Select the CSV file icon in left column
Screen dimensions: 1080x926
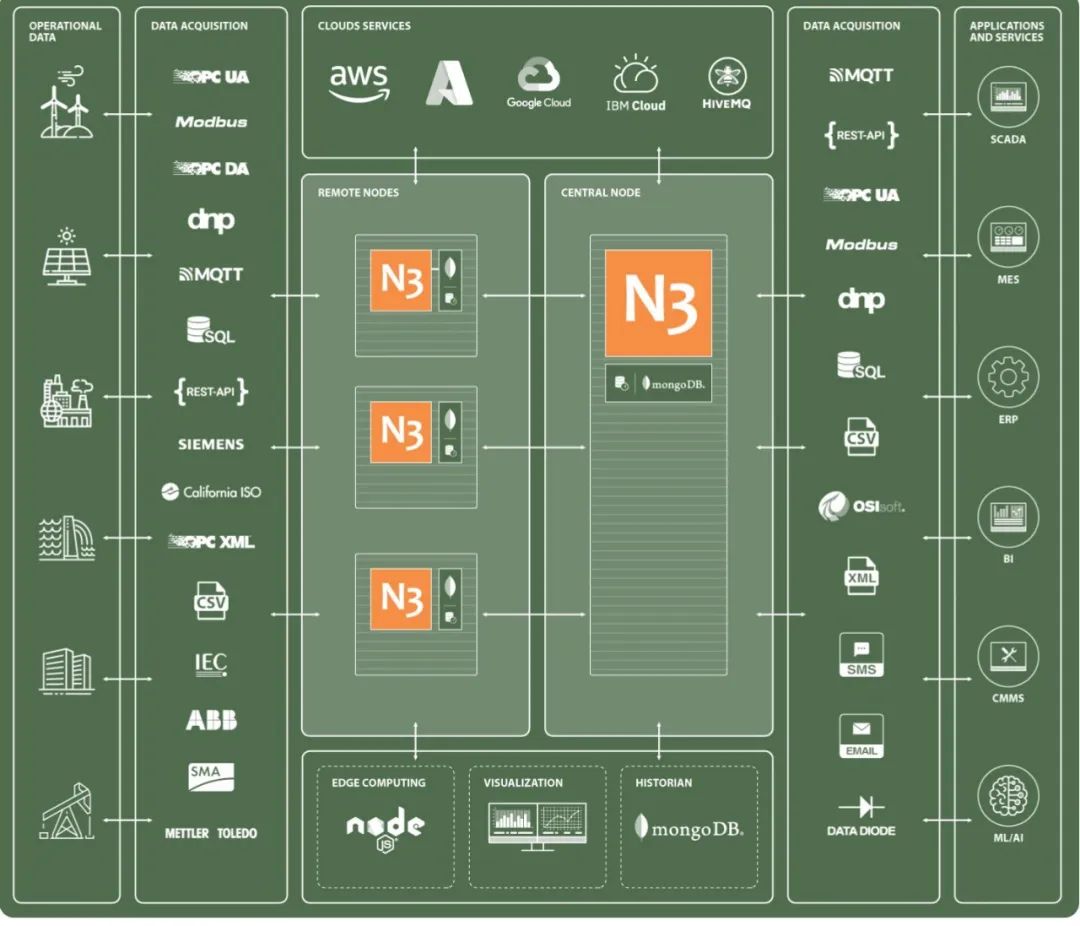211,601
